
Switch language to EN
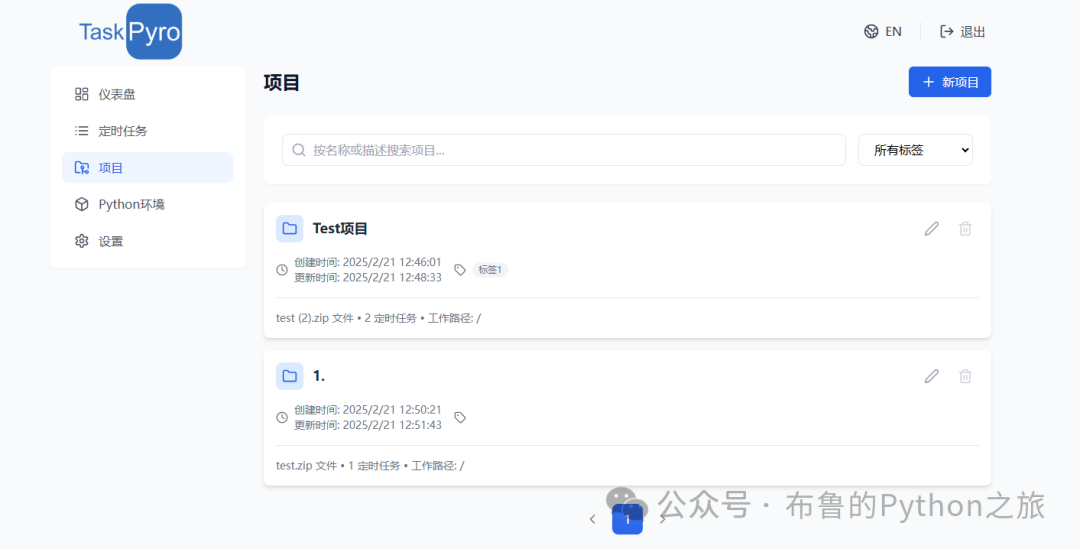pyautogui.click(x=893, y=32)
